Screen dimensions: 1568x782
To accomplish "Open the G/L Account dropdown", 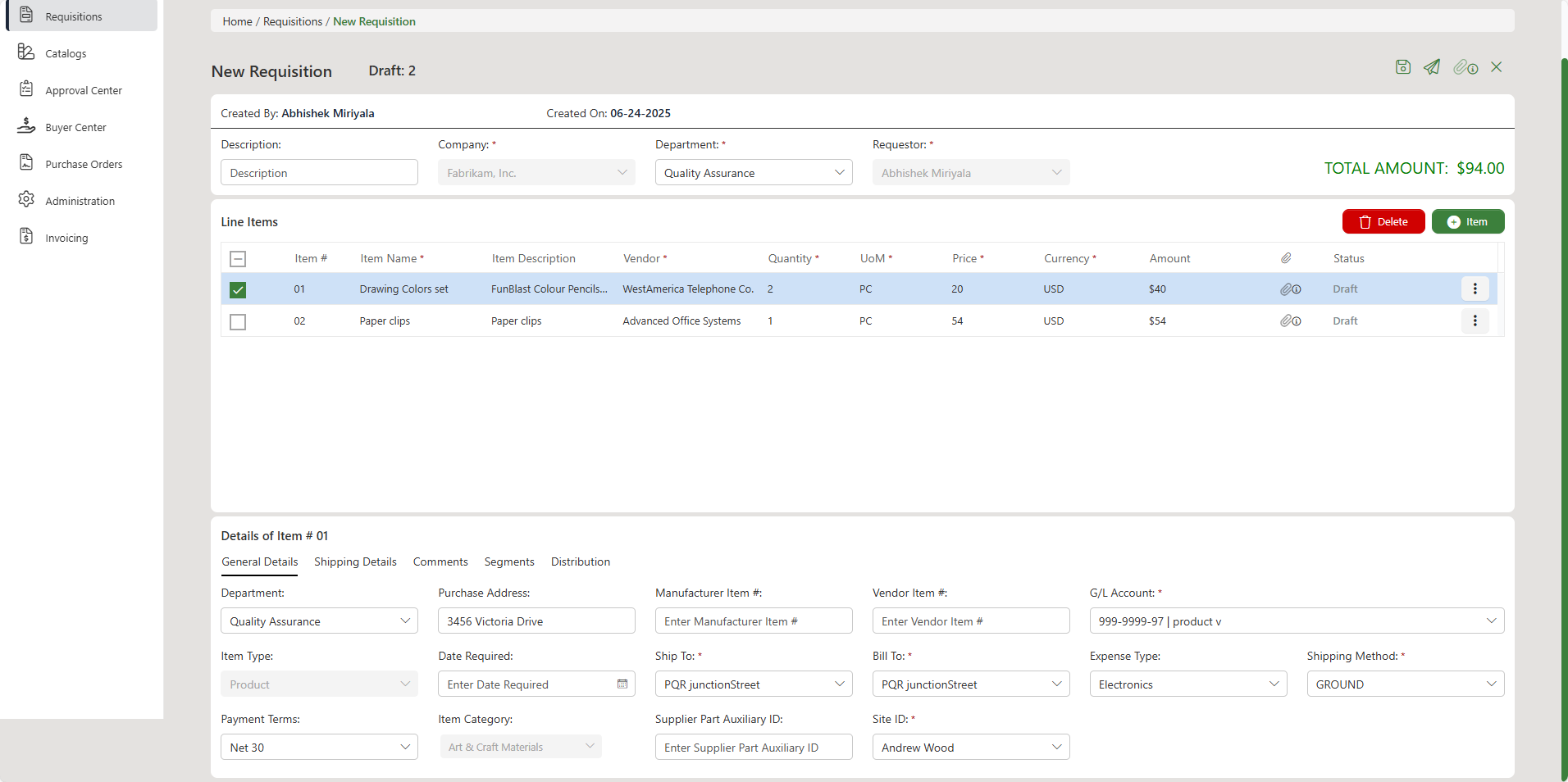I will (1297, 621).
